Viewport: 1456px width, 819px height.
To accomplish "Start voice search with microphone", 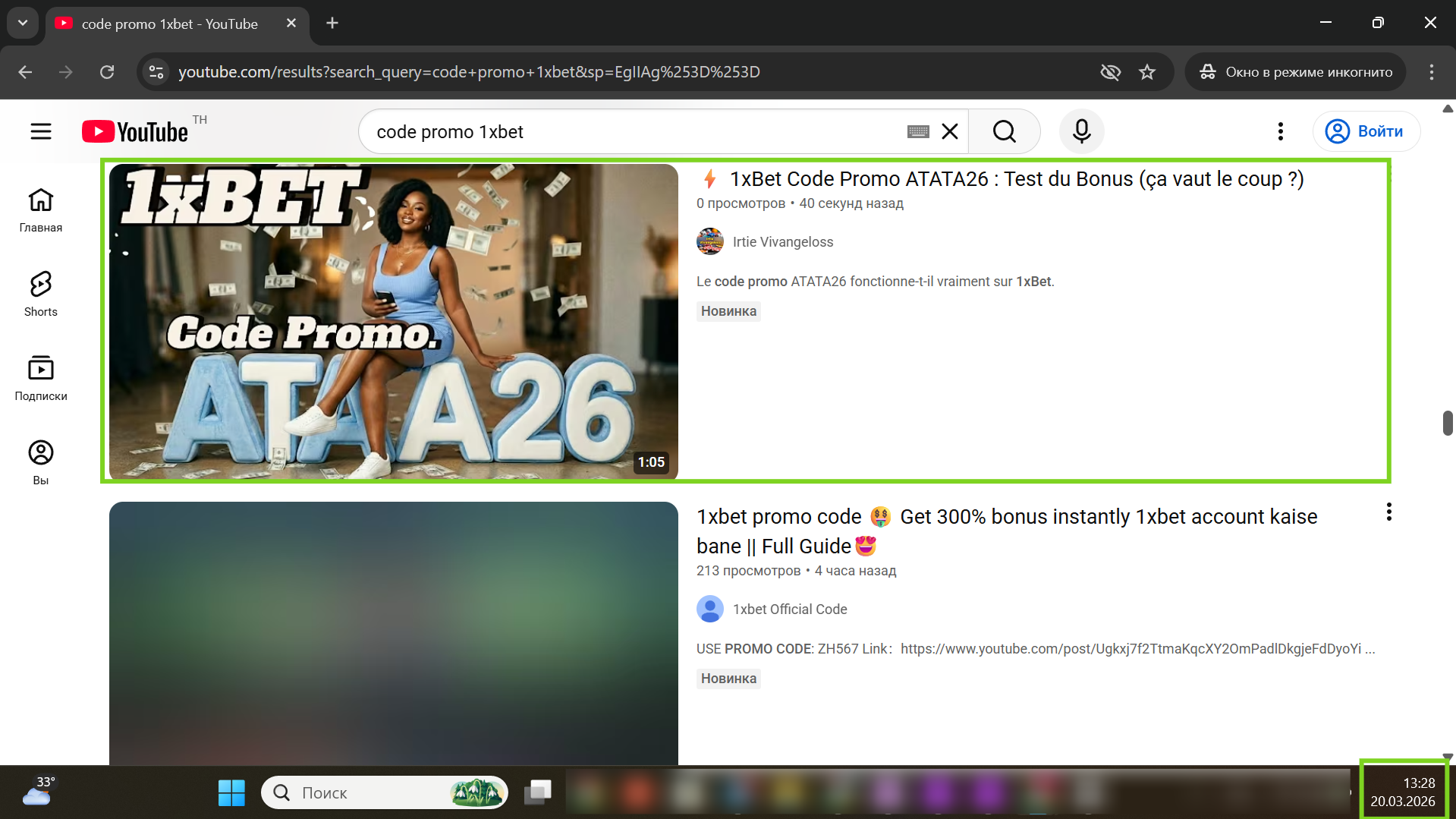I will tap(1082, 132).
